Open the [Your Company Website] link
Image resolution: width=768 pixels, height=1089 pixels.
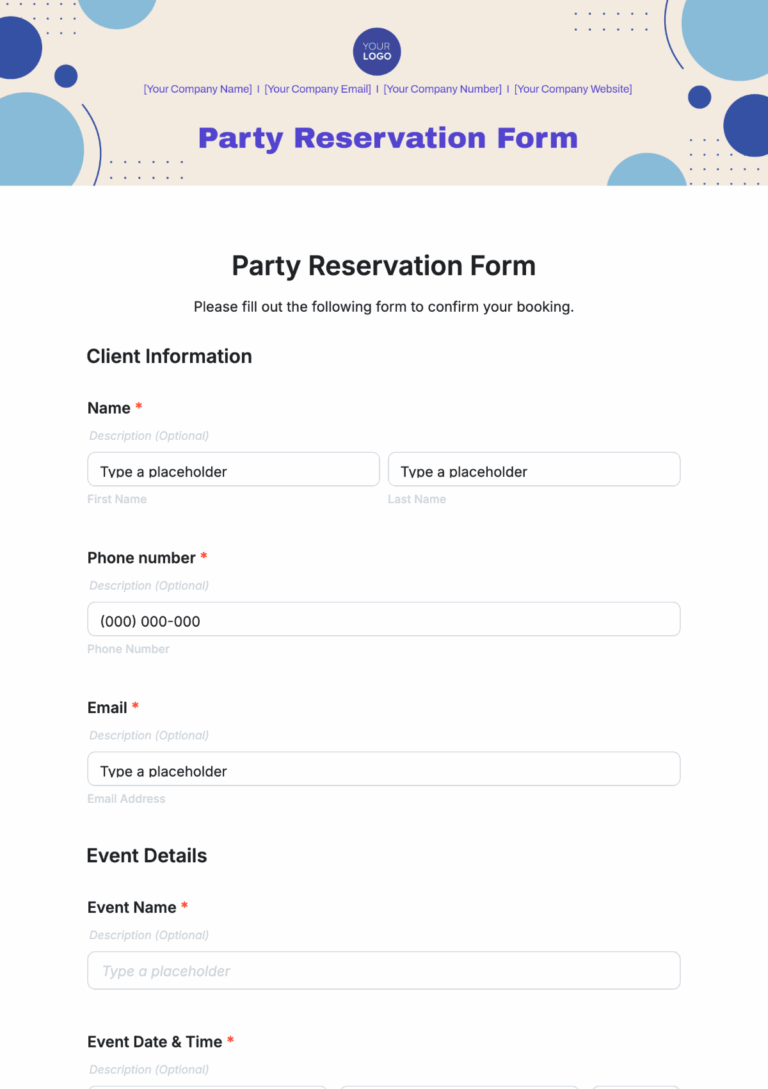(x=573, y=89)
